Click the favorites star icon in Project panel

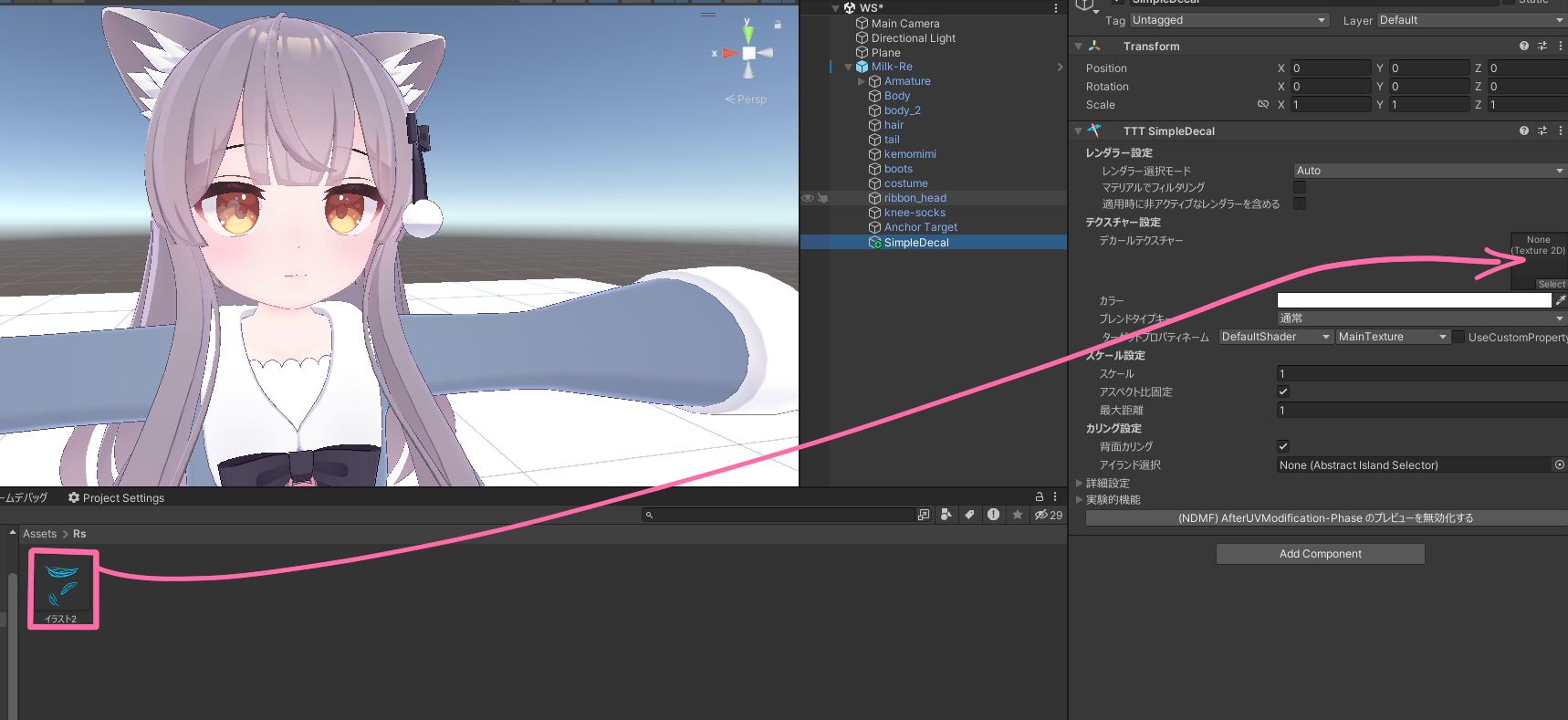pos(1018,515)
